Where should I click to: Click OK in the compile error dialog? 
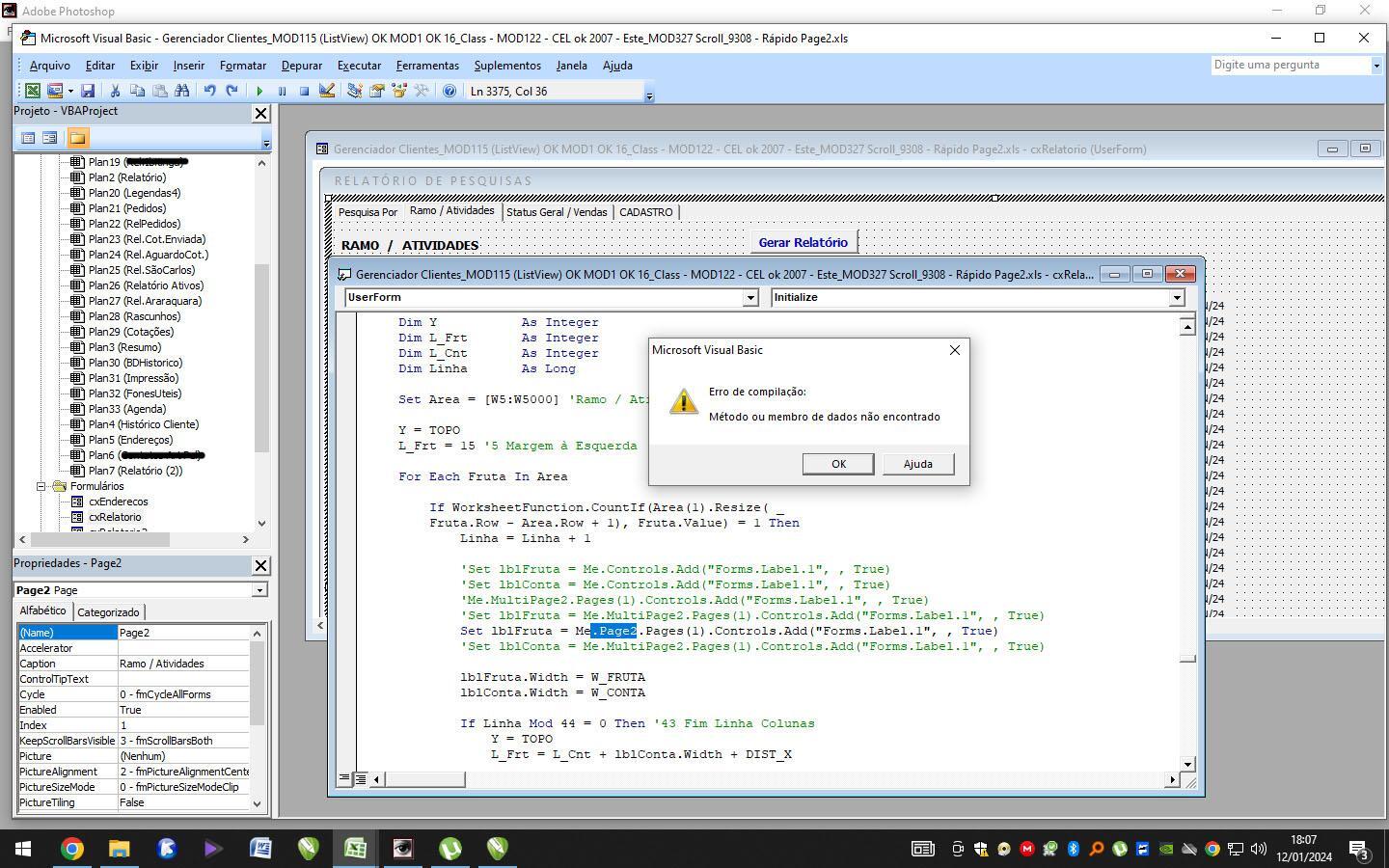[838, 464]
